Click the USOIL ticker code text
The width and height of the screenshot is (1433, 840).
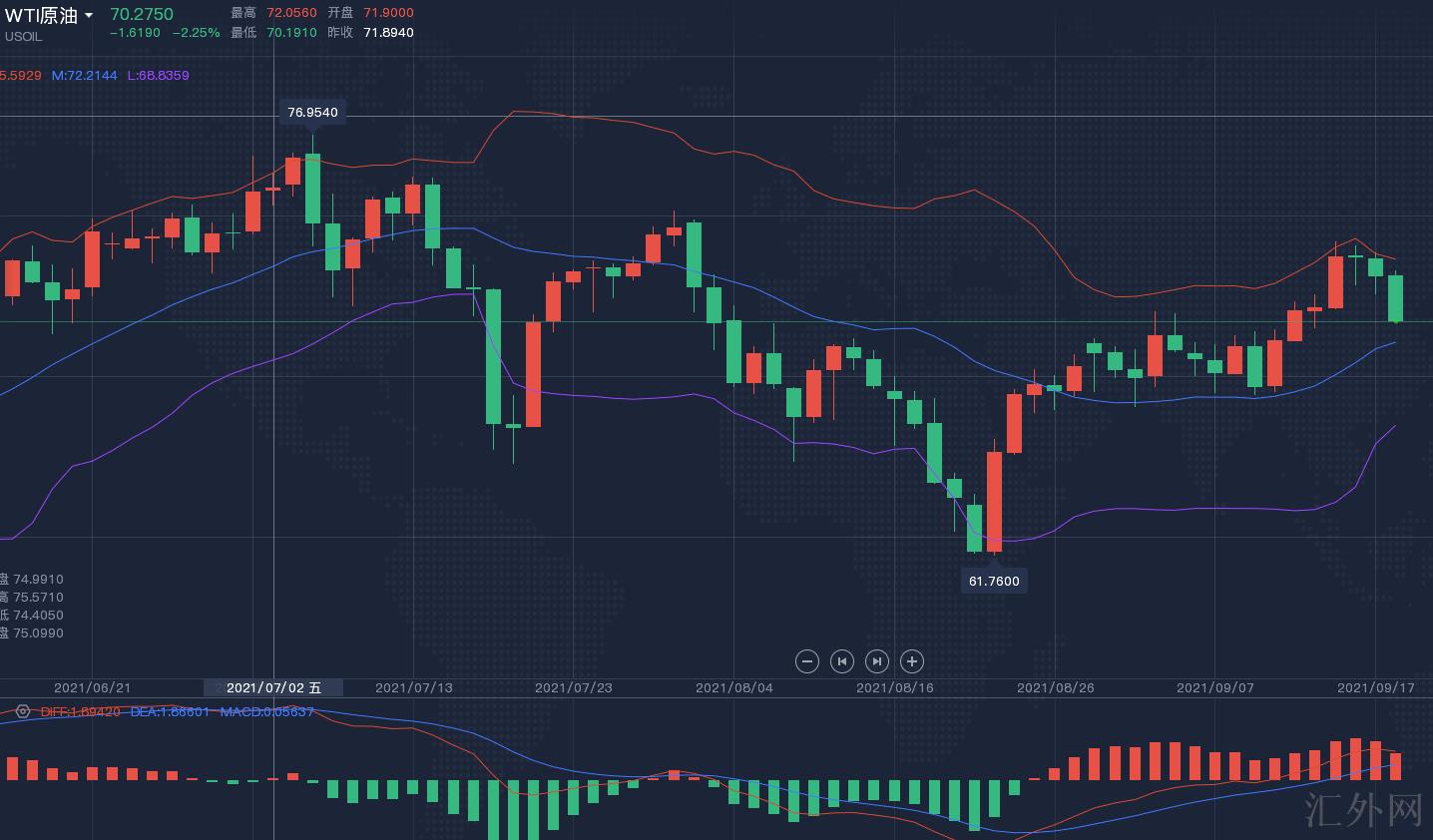23,37
